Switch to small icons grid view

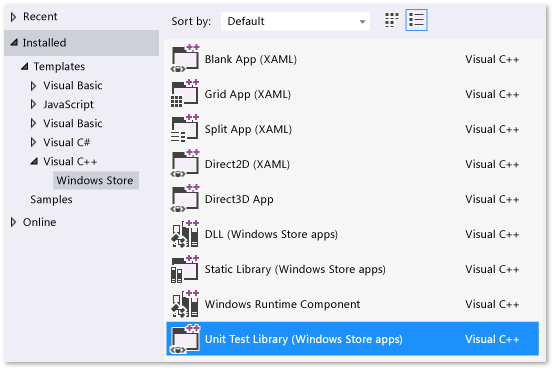(392, 20)
